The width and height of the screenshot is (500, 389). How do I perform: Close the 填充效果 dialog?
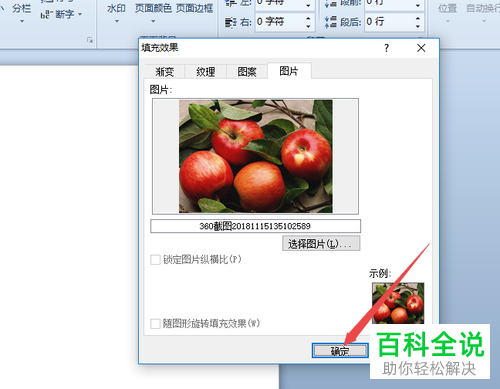click(421, 48)
